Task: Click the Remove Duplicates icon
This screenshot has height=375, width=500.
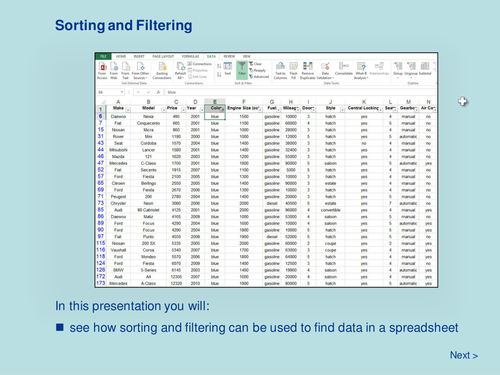Action: coord(308,71)
